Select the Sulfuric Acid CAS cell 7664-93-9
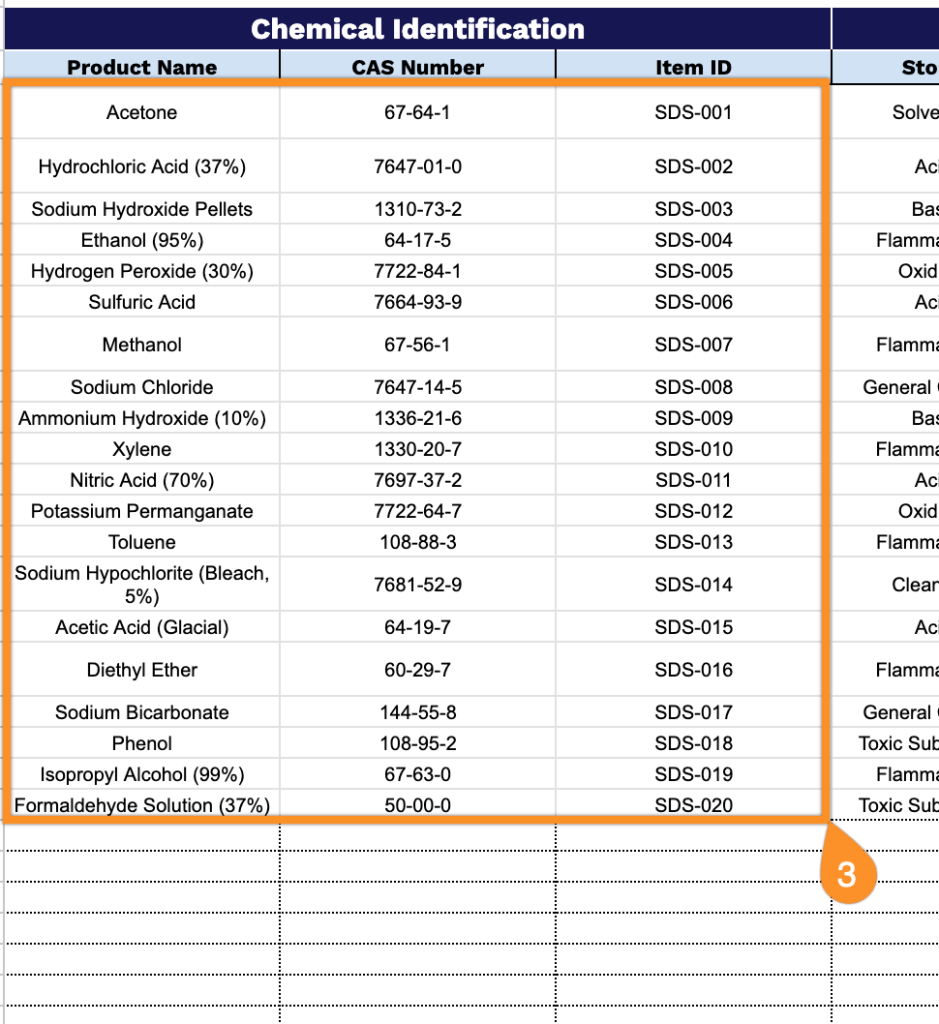939x1024 pixels. coord(417,302)
